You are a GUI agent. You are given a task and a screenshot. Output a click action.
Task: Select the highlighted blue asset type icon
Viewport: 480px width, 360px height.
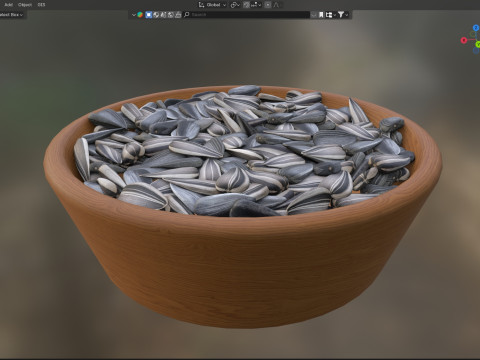click(149, 15)
